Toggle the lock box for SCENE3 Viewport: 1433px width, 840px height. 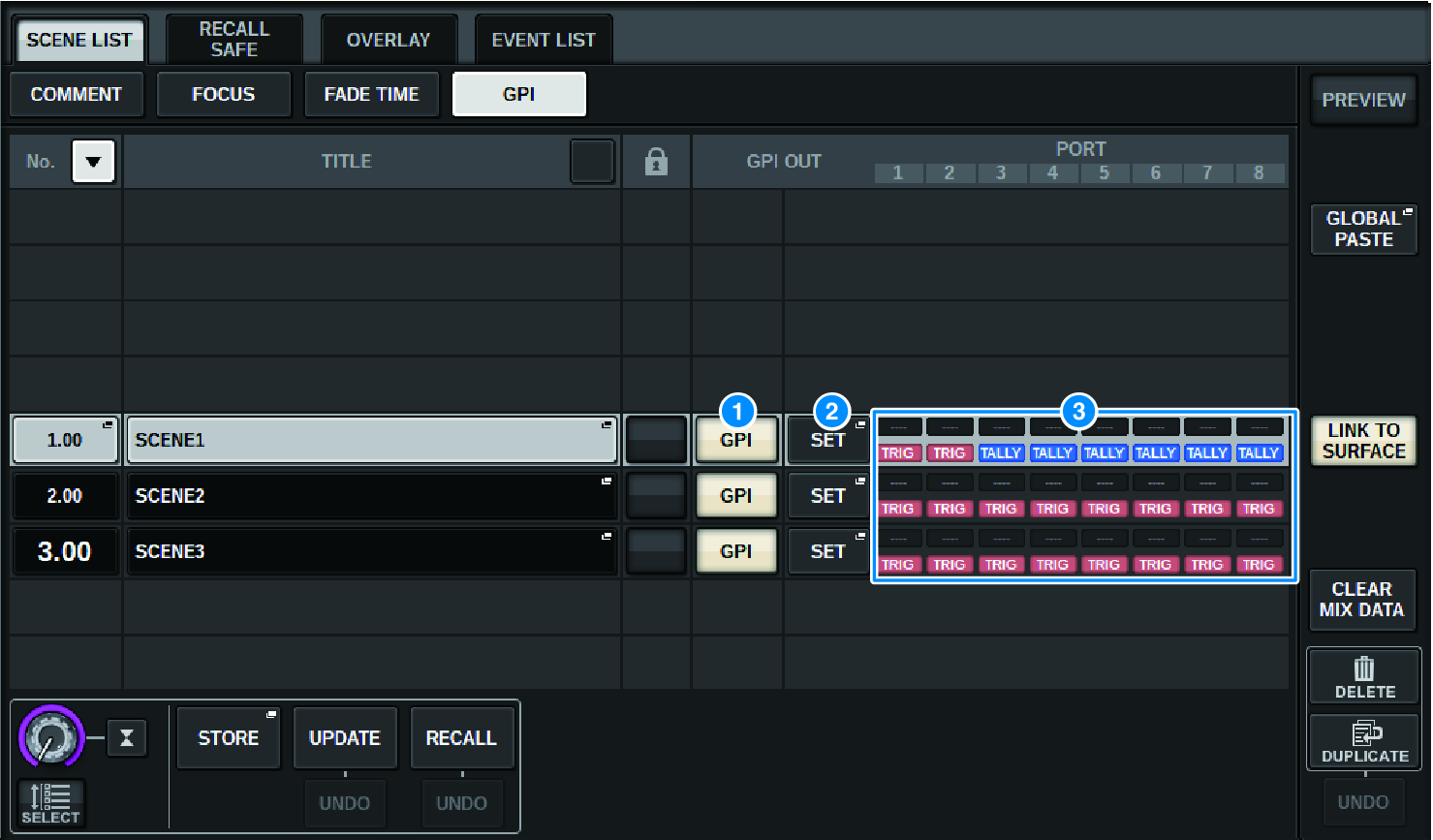656,551
